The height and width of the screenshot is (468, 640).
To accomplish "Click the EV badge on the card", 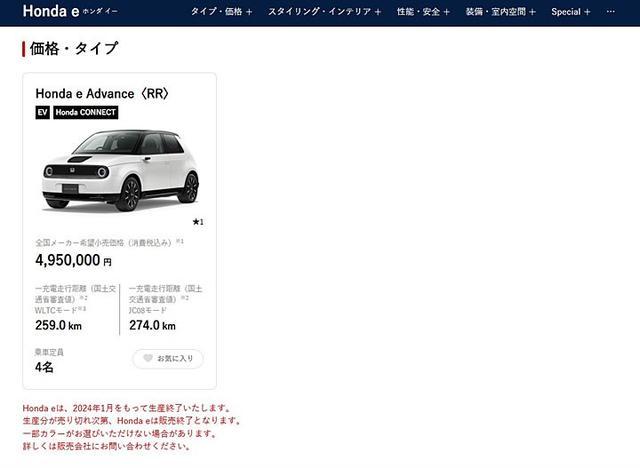I will click(42, 113).
